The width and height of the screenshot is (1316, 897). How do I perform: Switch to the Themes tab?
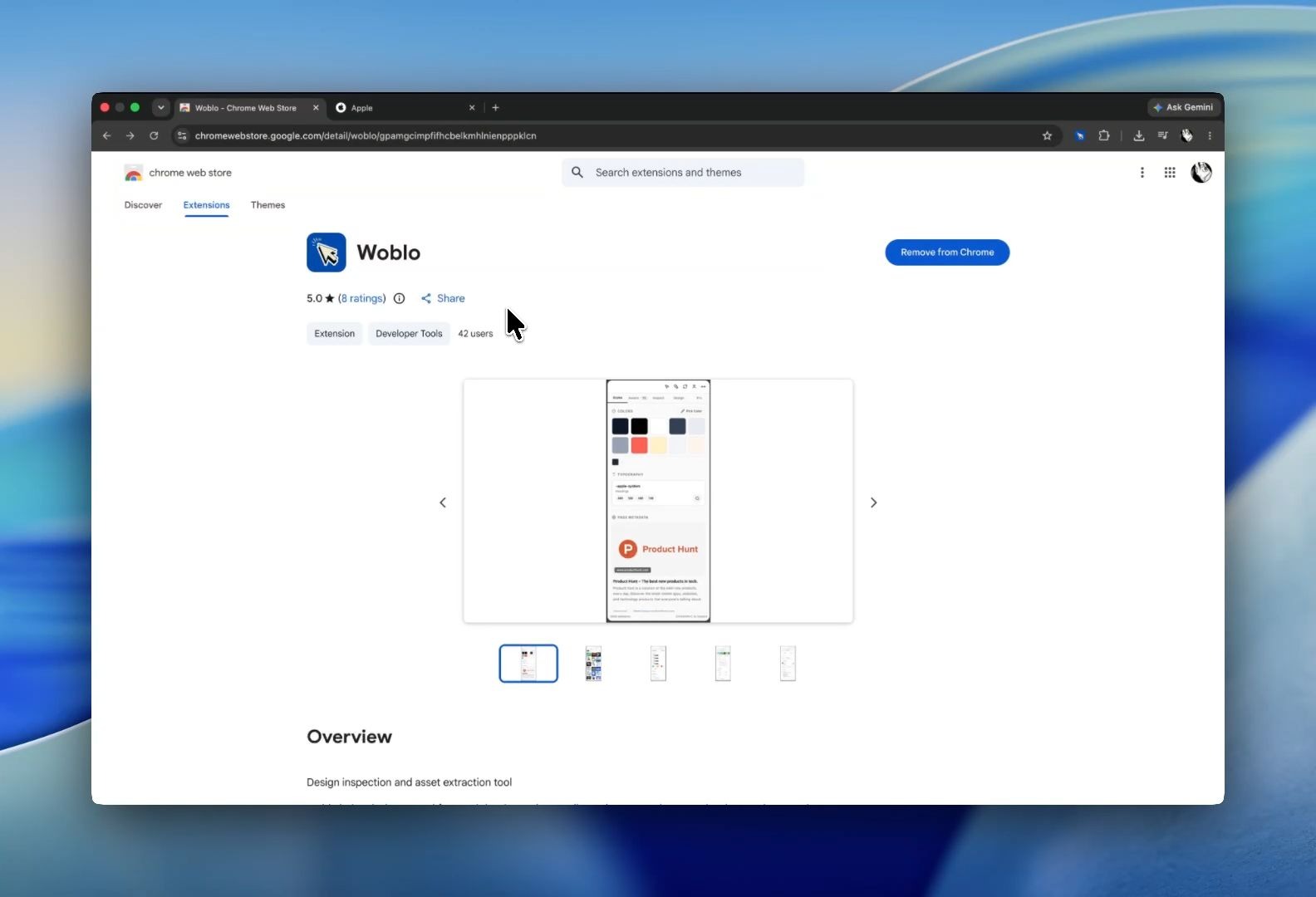[268, 205]
